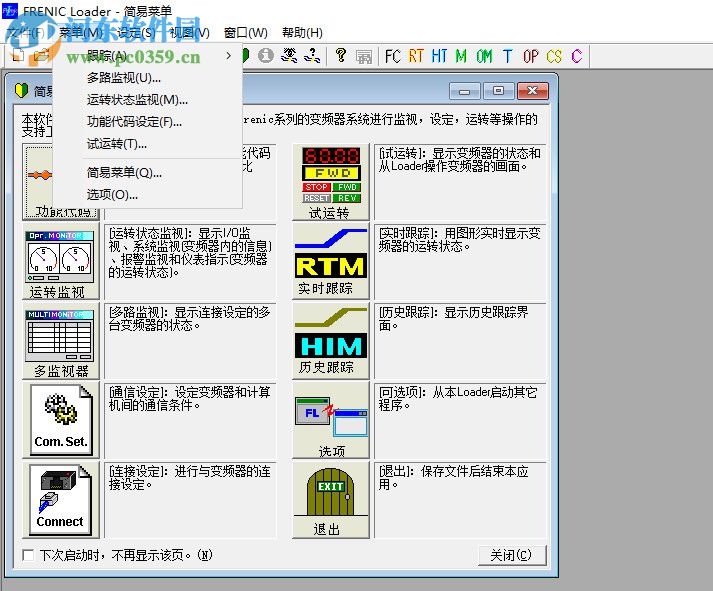Open the Connect settings icon

point(60,500)
